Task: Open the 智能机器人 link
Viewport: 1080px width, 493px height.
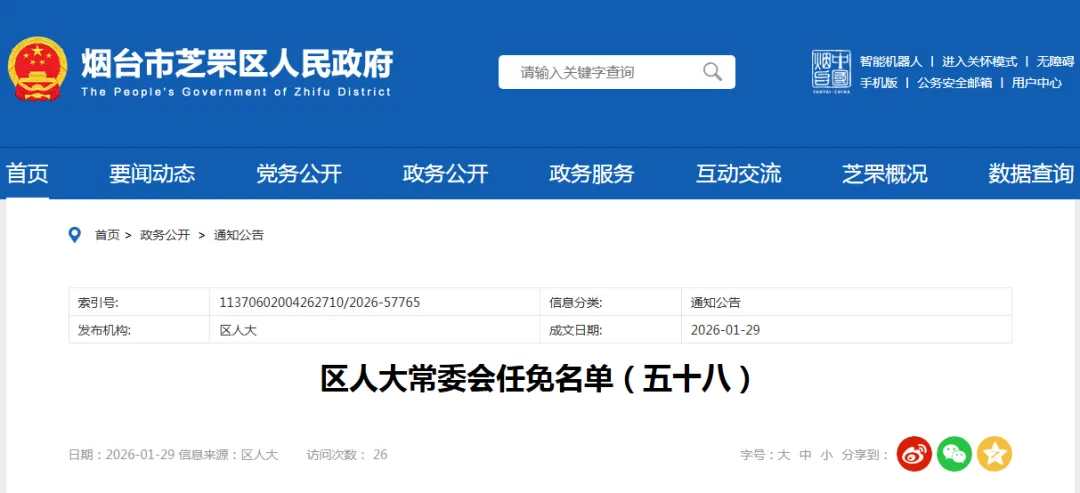Action: (891, 61)
